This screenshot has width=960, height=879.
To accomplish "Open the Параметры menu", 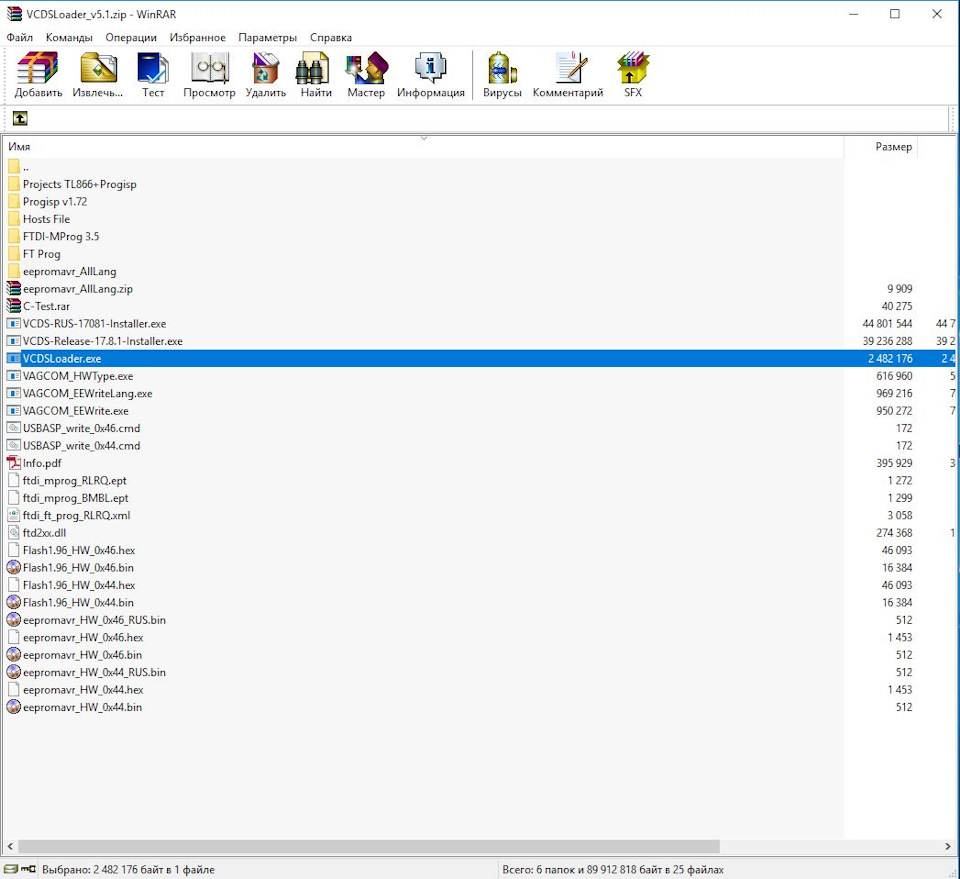I will (268, 37).
